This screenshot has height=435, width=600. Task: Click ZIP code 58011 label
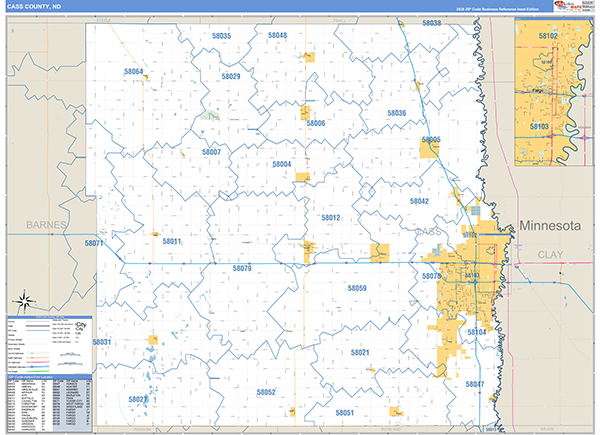click(172, 241)
